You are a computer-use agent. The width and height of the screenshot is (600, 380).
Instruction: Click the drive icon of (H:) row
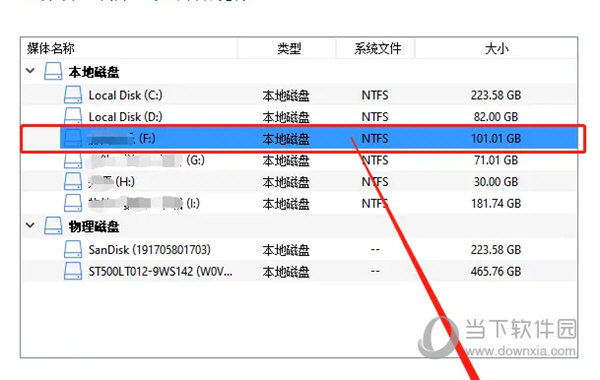coord(73,181)
